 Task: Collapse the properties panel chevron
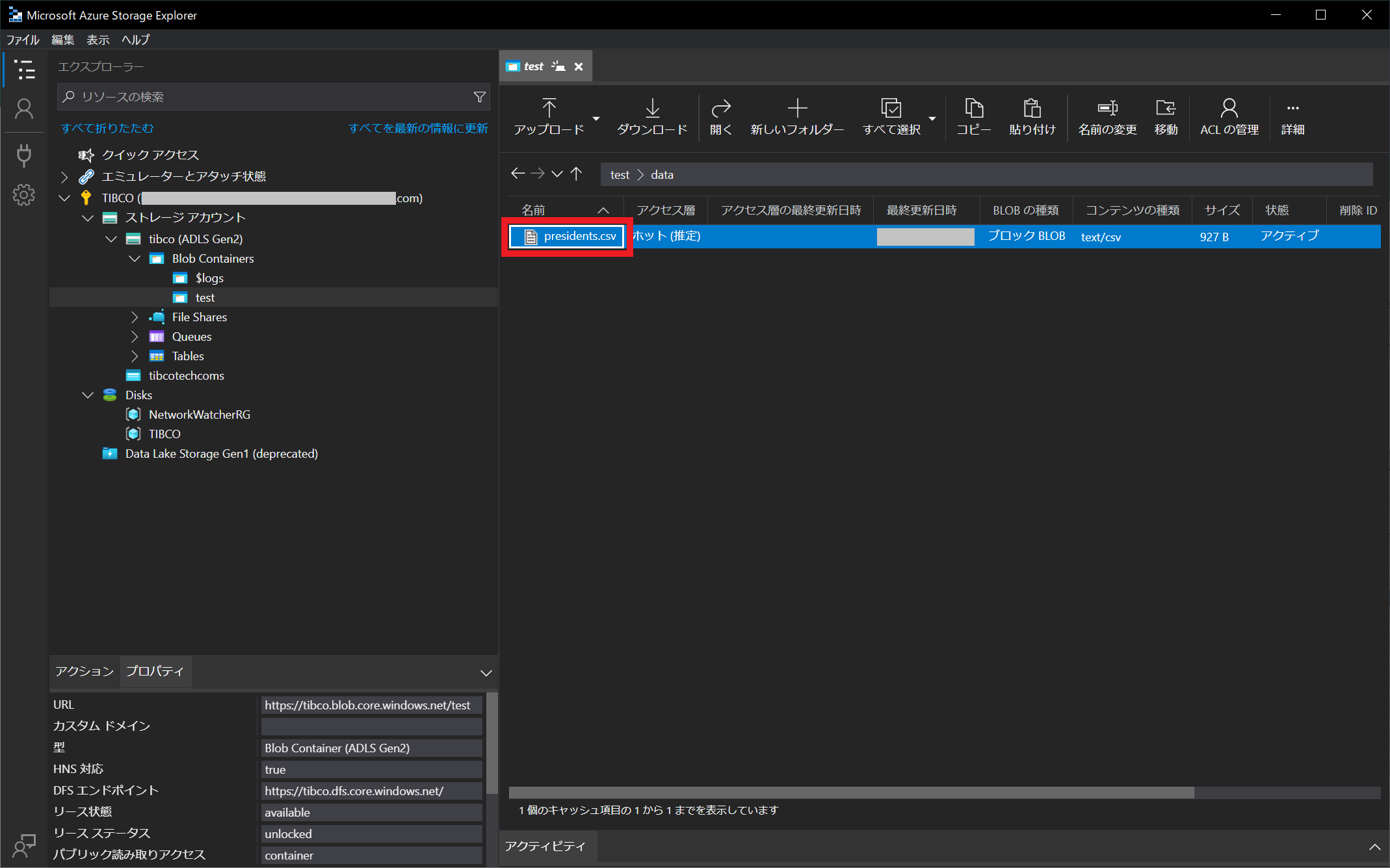click(x=486, y=672)
